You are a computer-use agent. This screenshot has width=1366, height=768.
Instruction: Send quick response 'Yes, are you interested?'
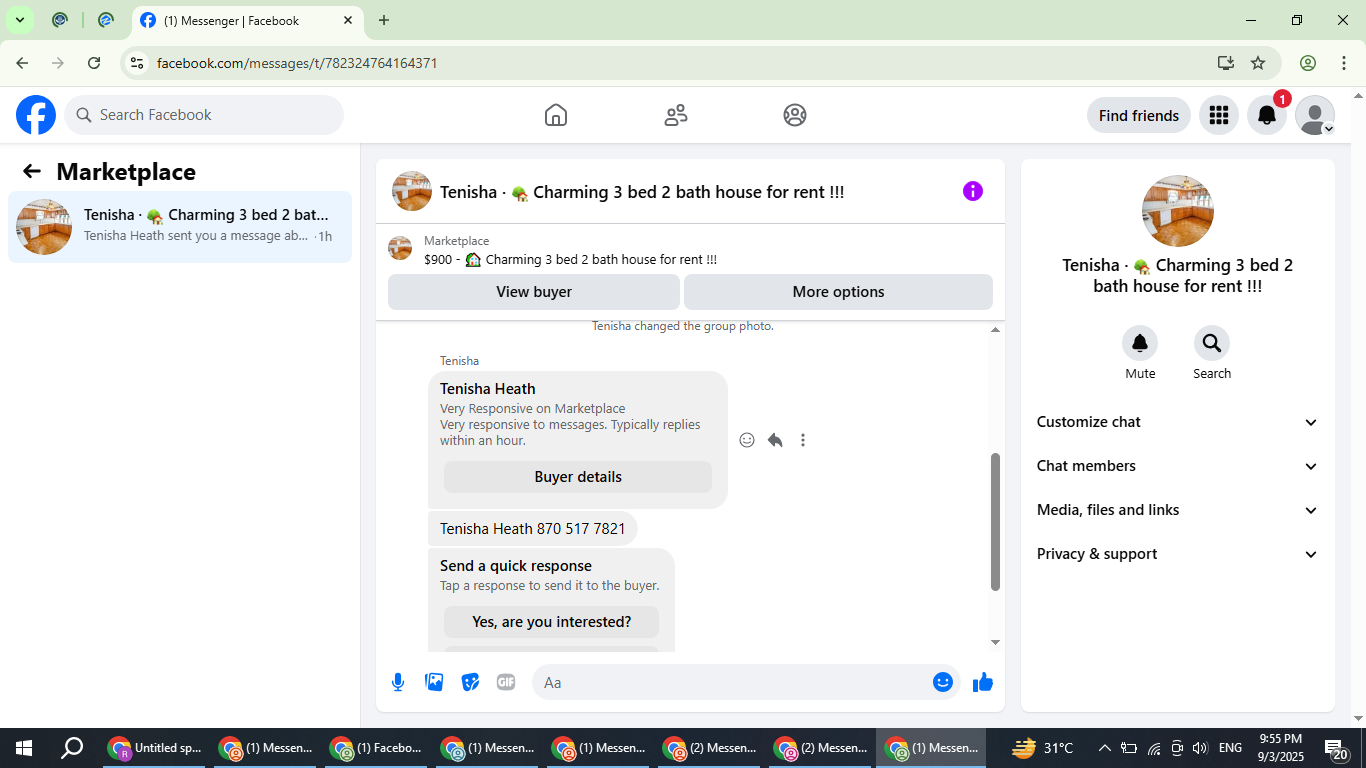coord(552,622)
